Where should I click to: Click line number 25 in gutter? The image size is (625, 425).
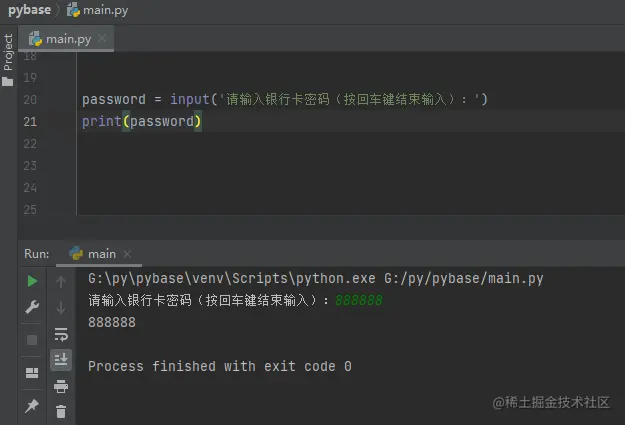pyautogui.click(x=30, y=210)
